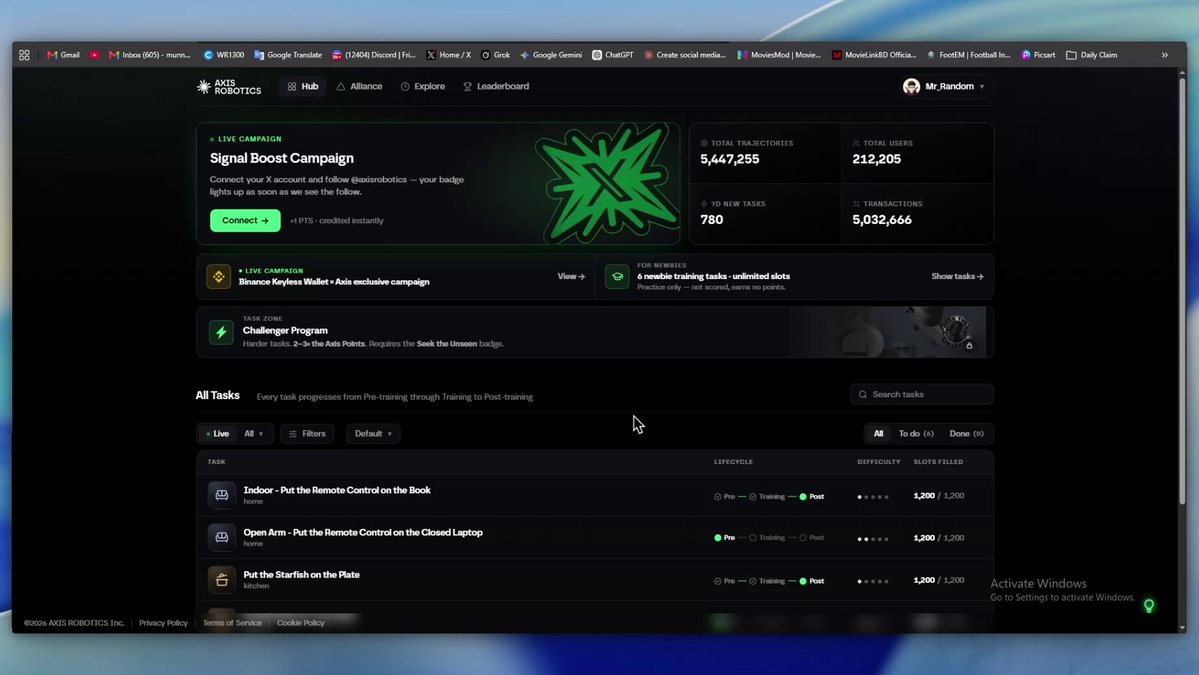Screen dimensions: 1199x675
Task: Click Post stage of the Starfish task
Action: [812, 581]
